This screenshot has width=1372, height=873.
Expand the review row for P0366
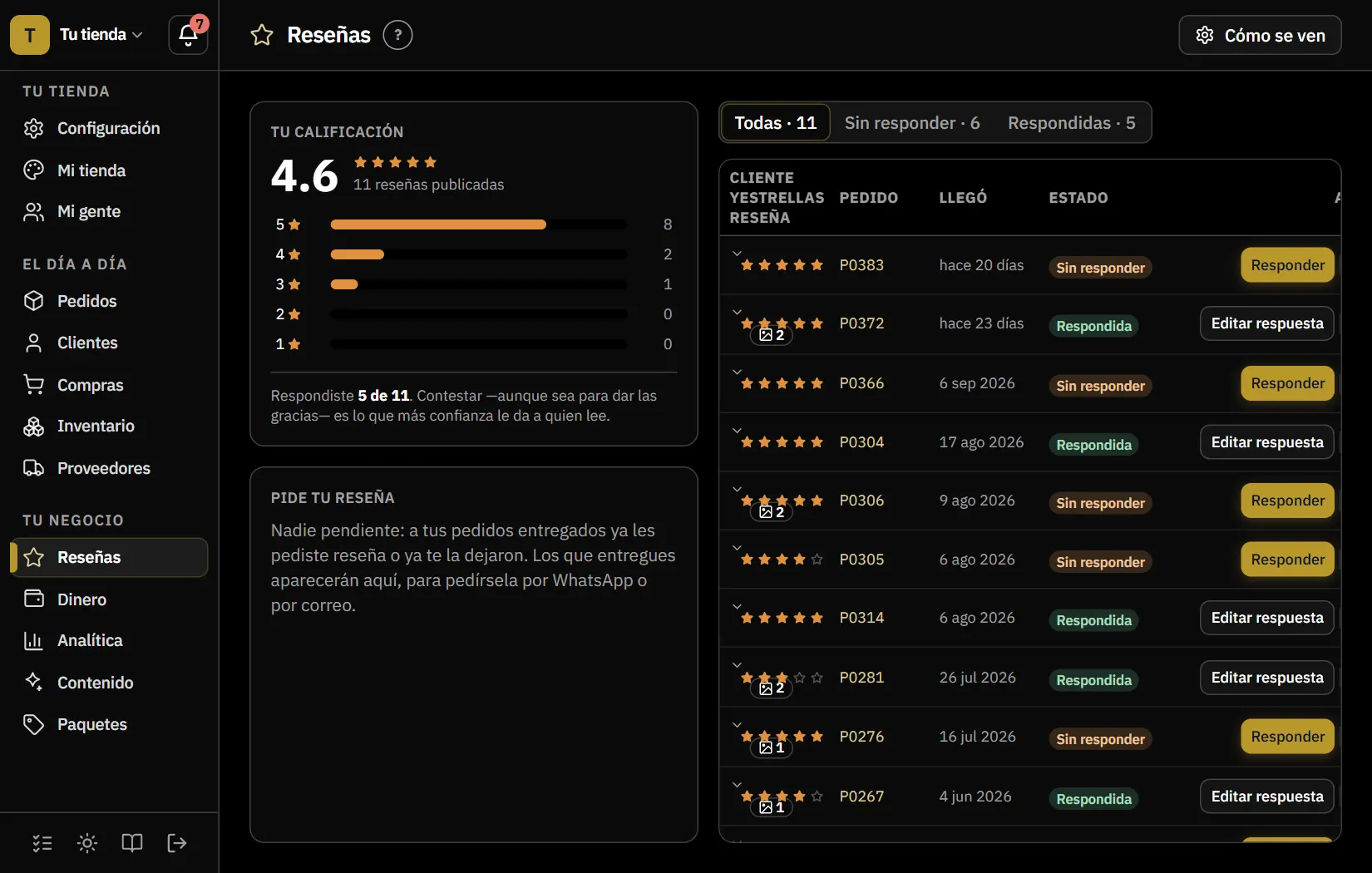(x=737, y=372)
